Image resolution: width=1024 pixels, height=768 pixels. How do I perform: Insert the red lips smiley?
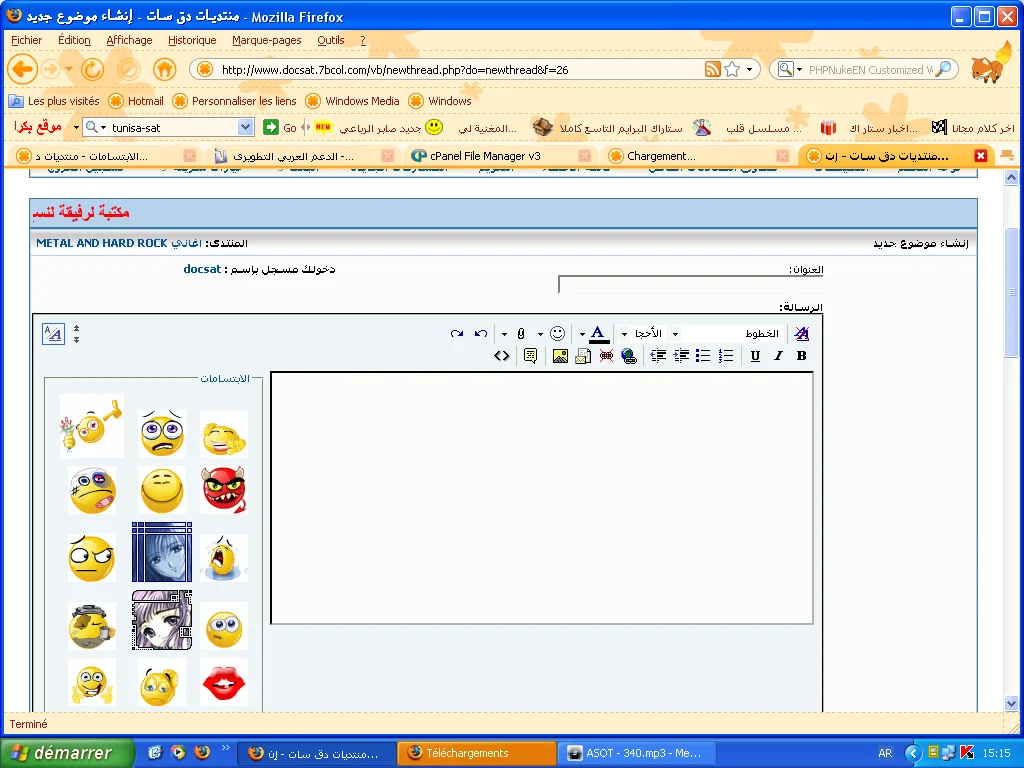[x=224, y=681]
